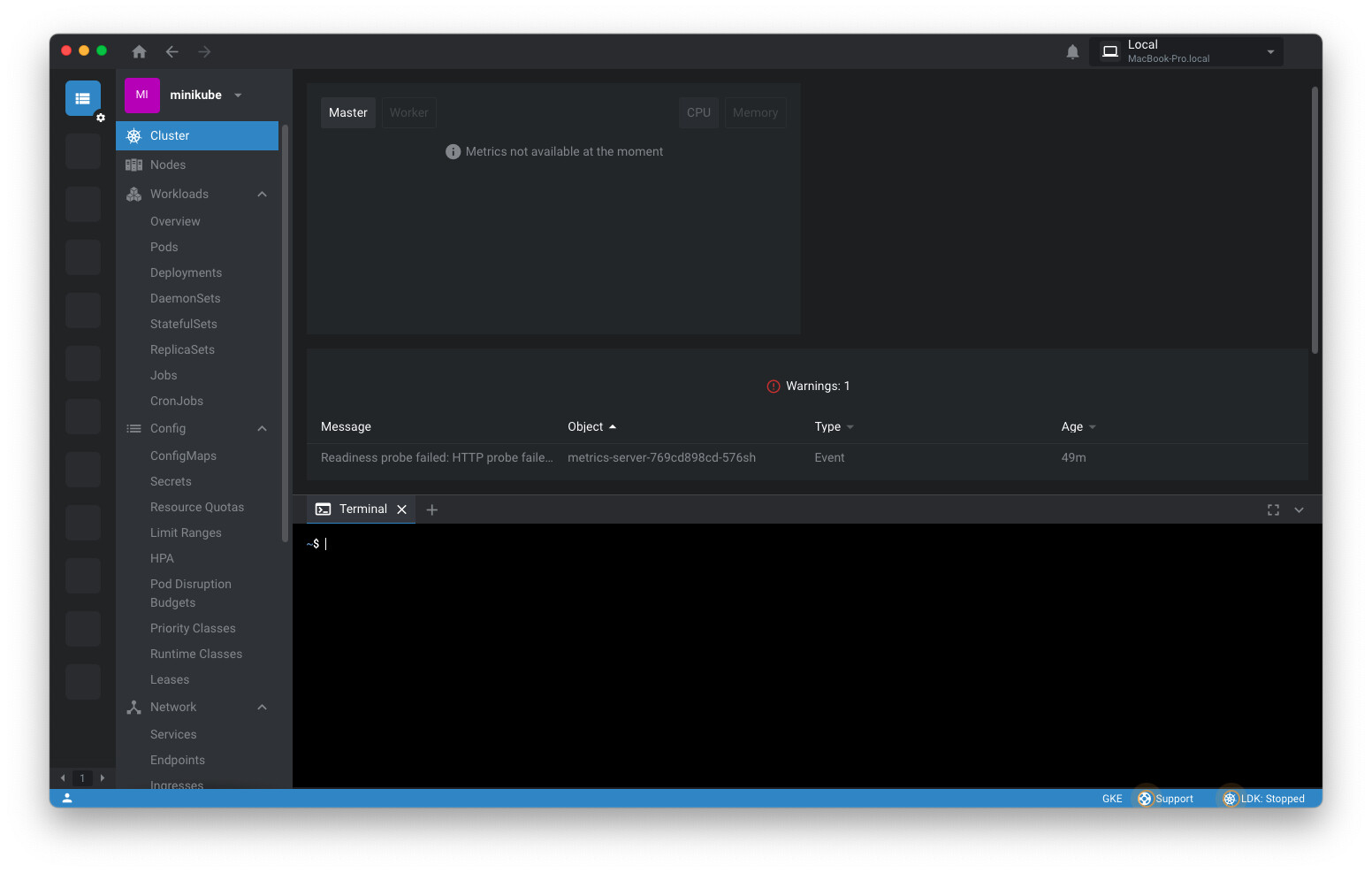Collapse the Config section

[262, 428]
